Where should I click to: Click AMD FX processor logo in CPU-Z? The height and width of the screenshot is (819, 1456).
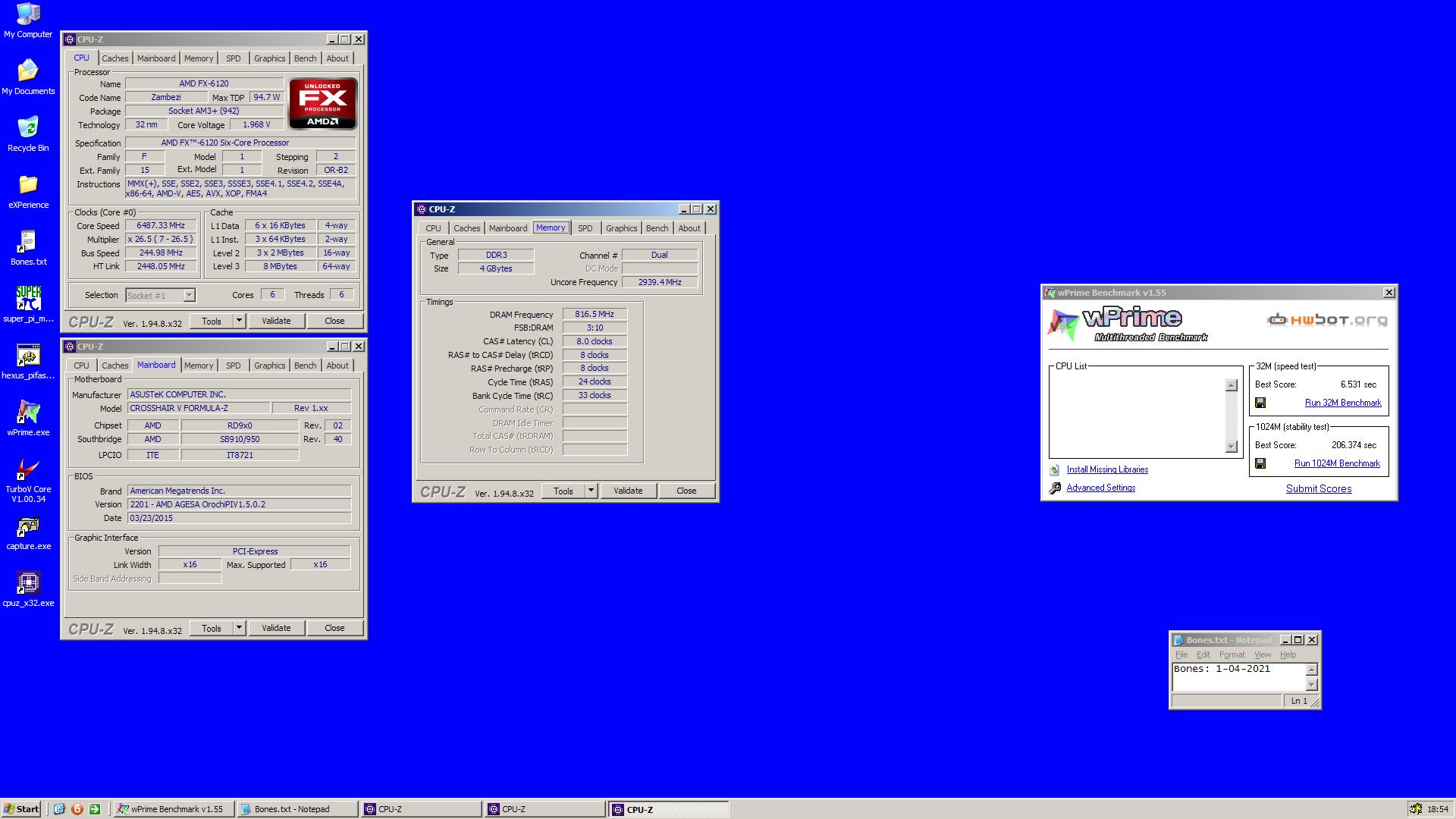click(x=322, y=103)
